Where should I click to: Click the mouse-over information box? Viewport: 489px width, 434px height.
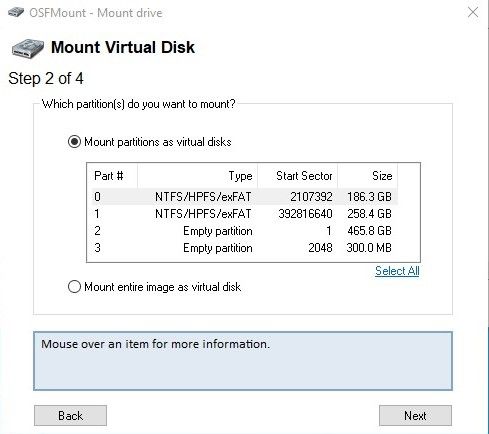(243, 361)
